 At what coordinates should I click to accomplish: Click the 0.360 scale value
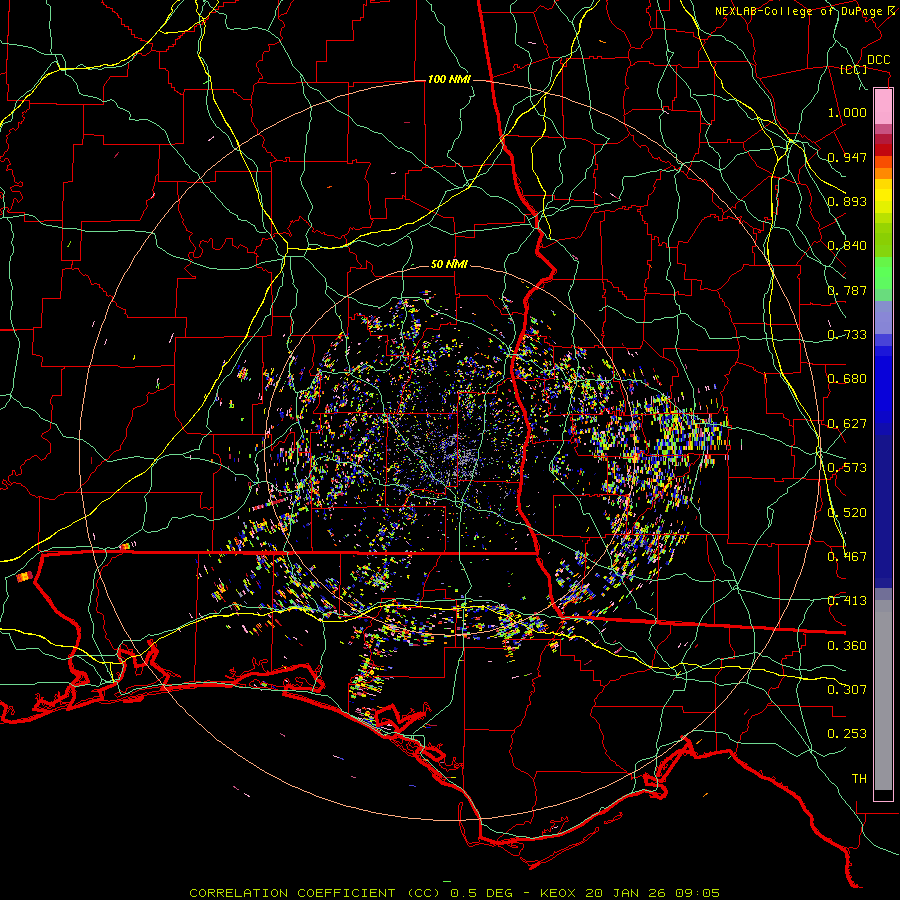click(847, 646)
